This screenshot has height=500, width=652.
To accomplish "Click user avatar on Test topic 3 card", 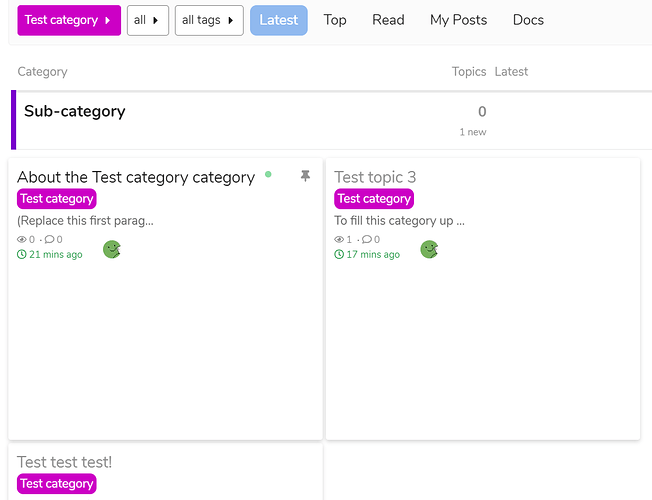I will (430, 249).
